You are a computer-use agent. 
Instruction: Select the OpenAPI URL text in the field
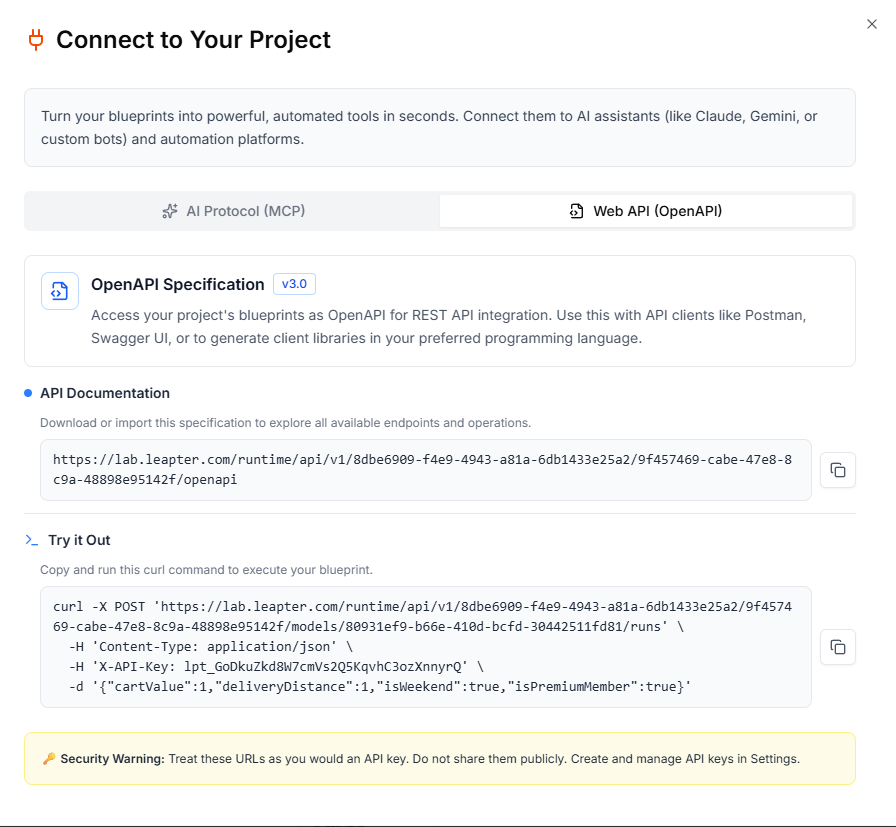tap(430, 470)
